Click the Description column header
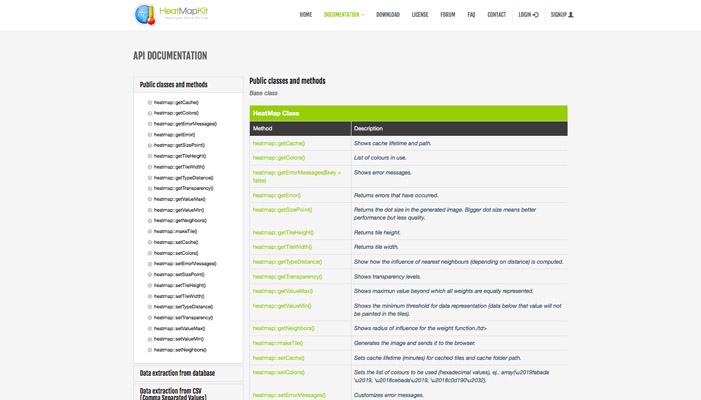Viewport: 701px width, 400px height. click(x=460, y=128)
